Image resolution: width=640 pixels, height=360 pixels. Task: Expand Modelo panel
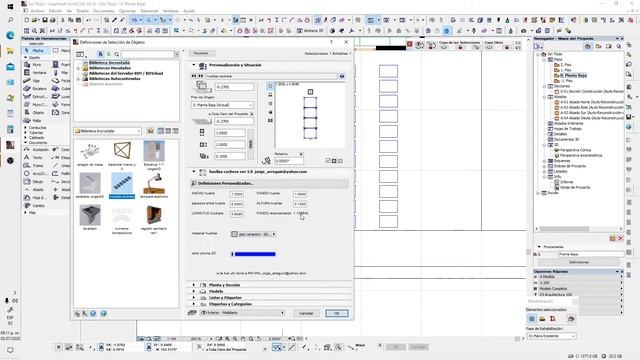point(193,291)
